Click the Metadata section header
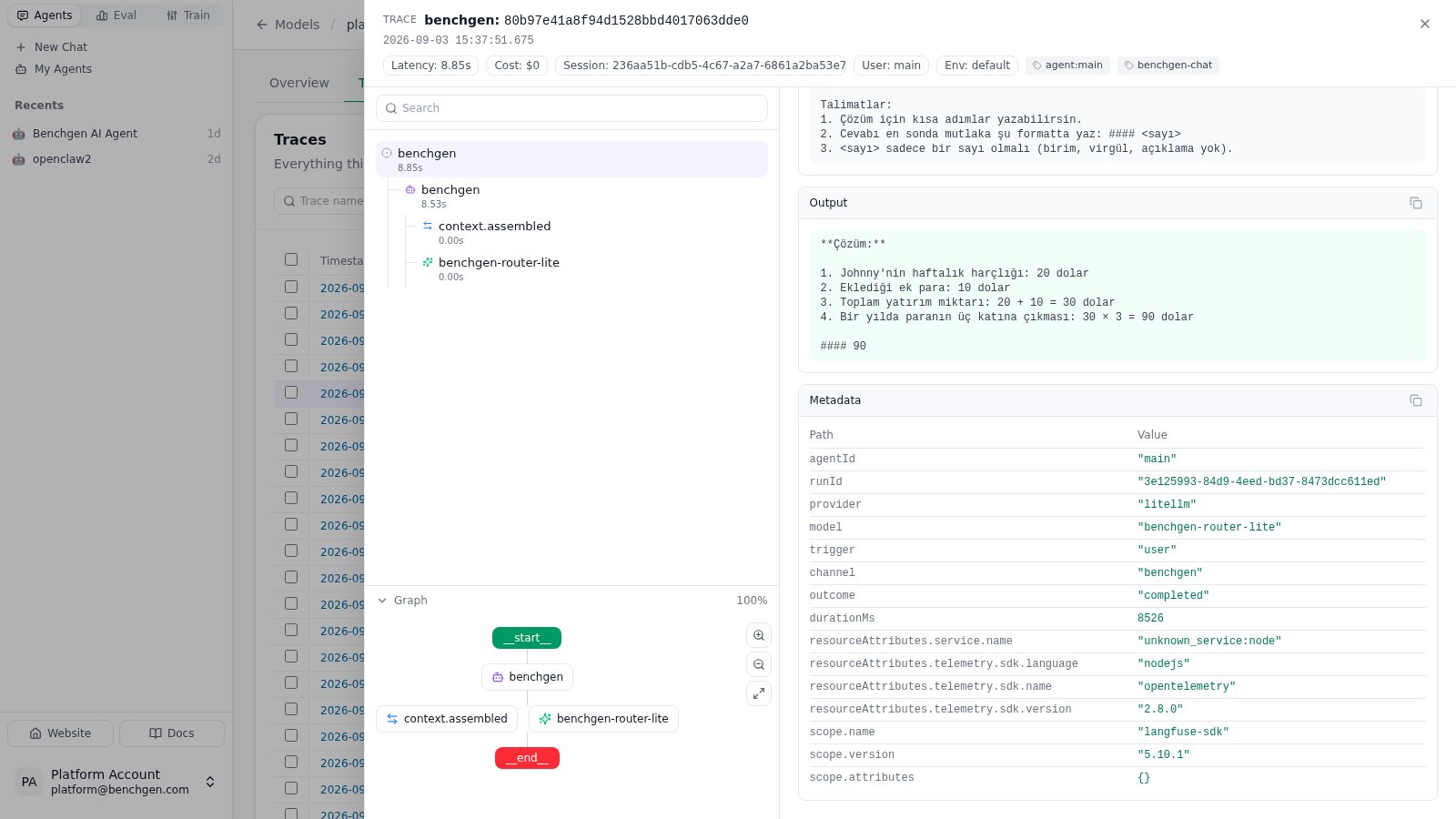1456x819 pixels. tap(1117, 400)
